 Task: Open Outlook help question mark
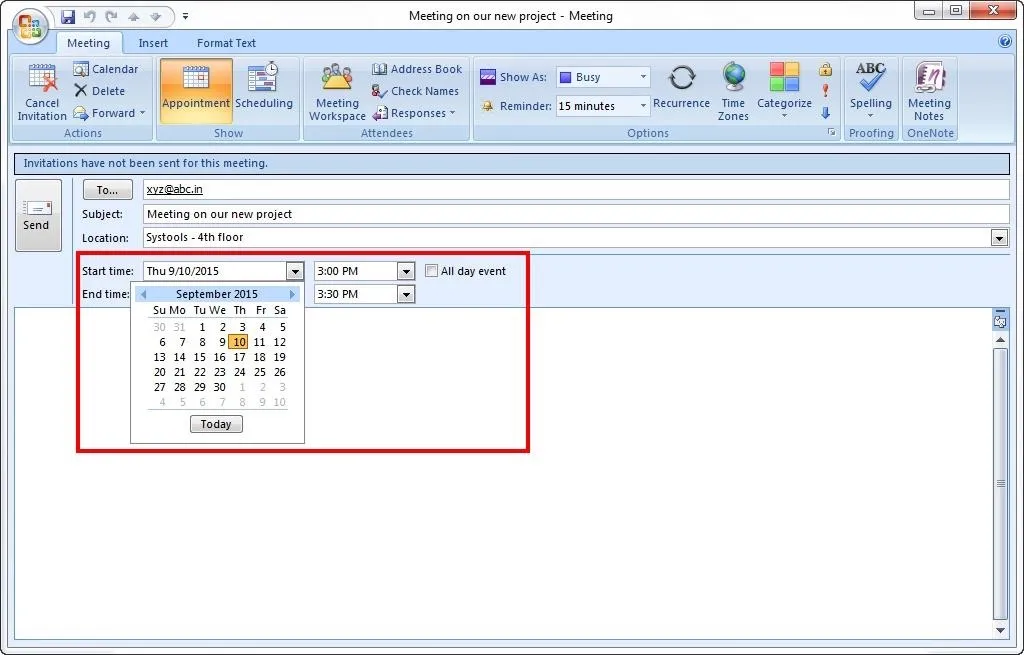click(1005, 42)
